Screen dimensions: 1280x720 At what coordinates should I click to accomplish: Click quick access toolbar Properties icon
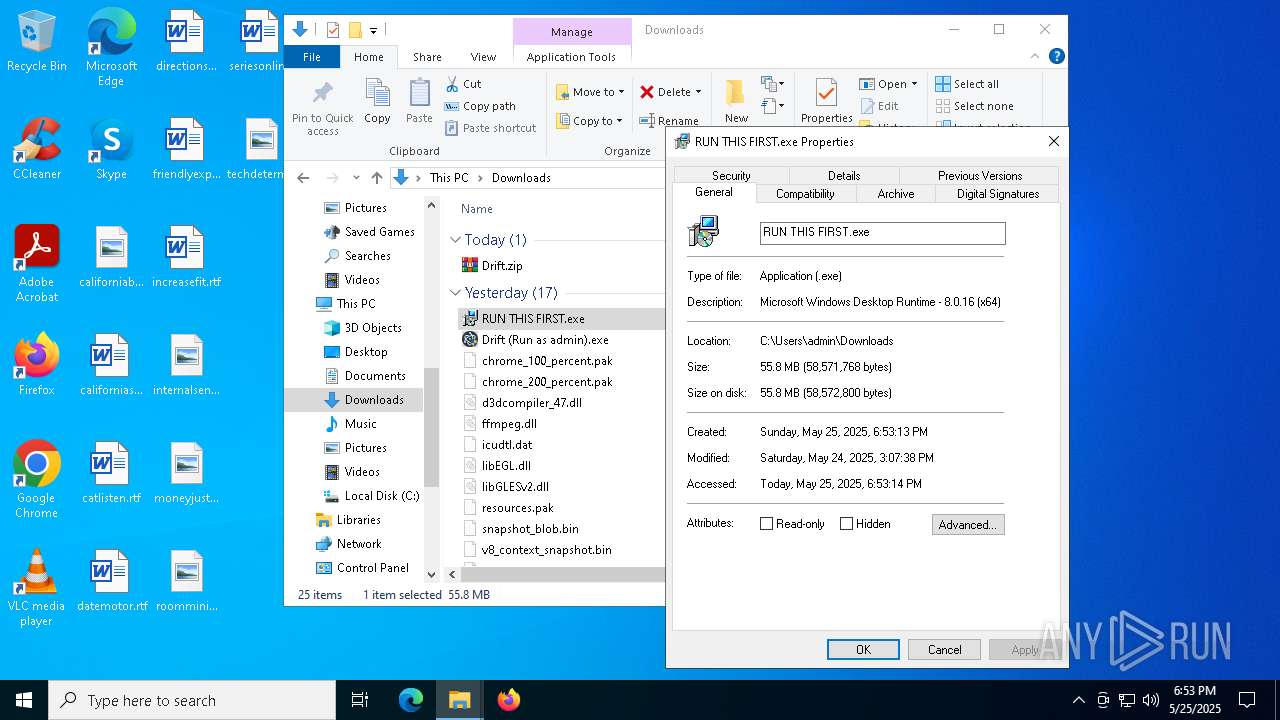tap(333, 30)
